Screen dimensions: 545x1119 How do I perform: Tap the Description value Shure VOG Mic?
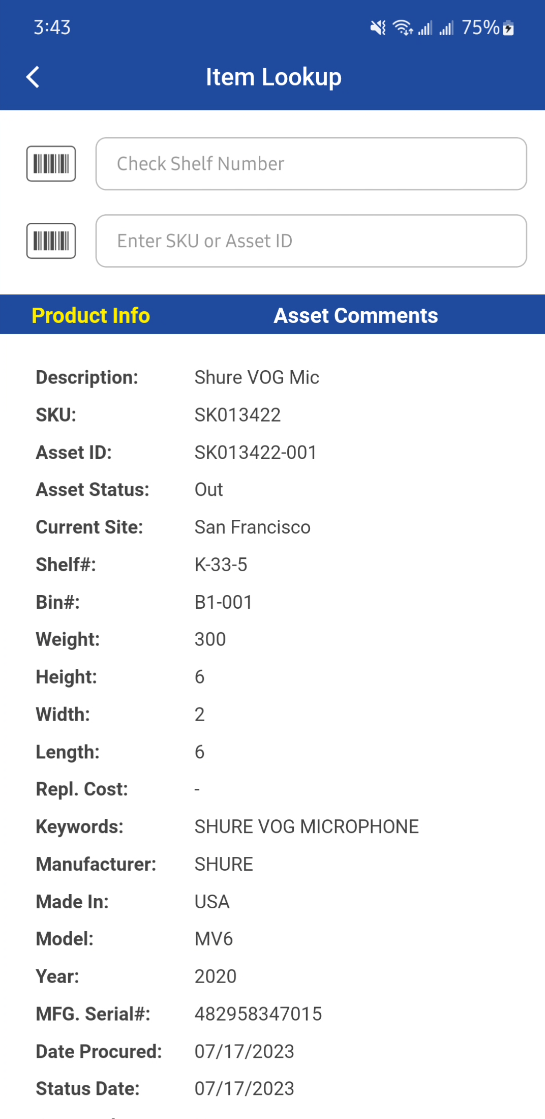point(257,378)
